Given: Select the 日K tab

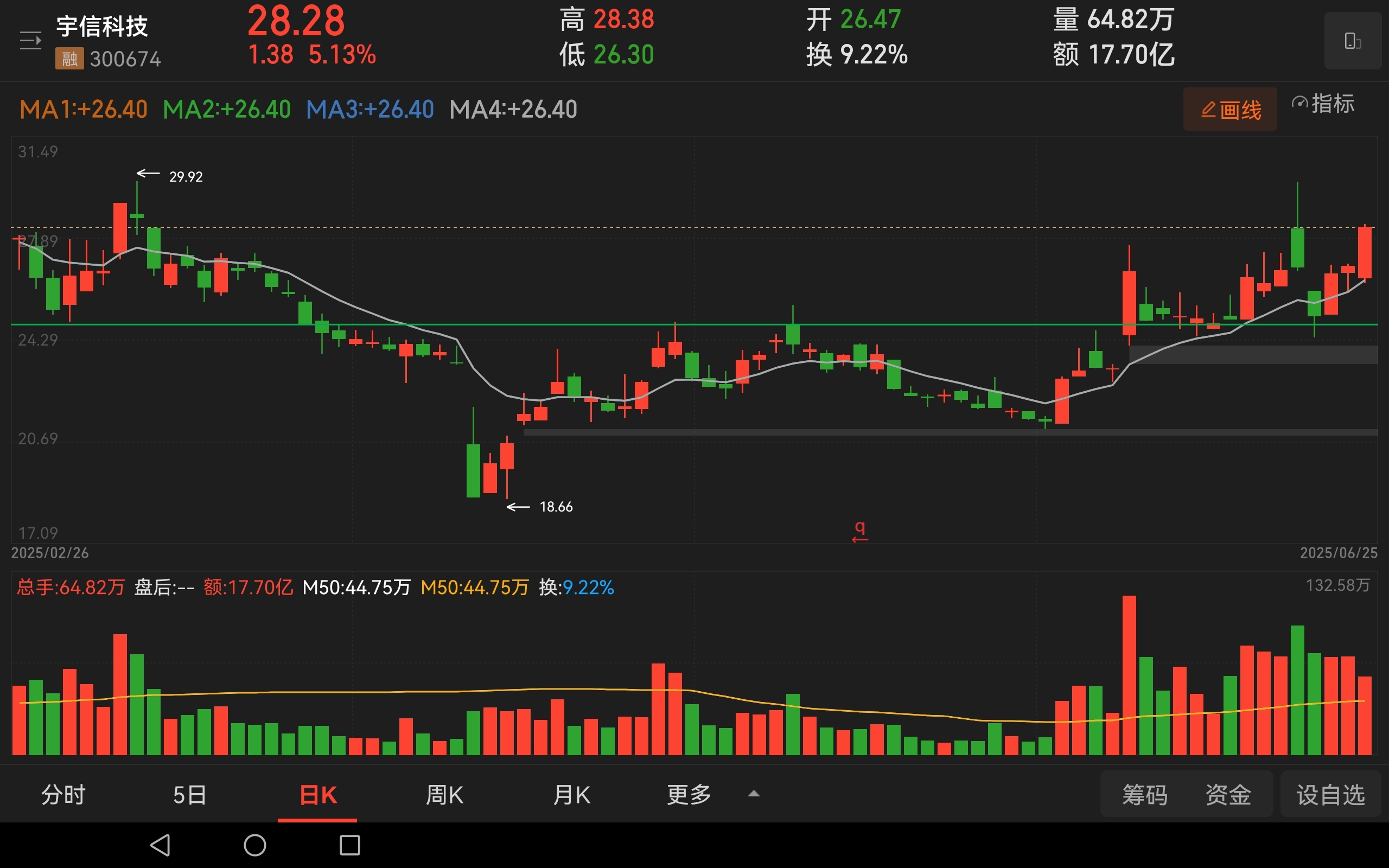Looking at the screenshot, I should tap(317, 795).
